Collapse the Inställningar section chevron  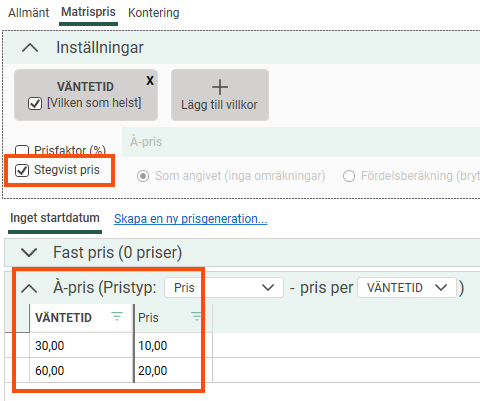tap(30, 48)
